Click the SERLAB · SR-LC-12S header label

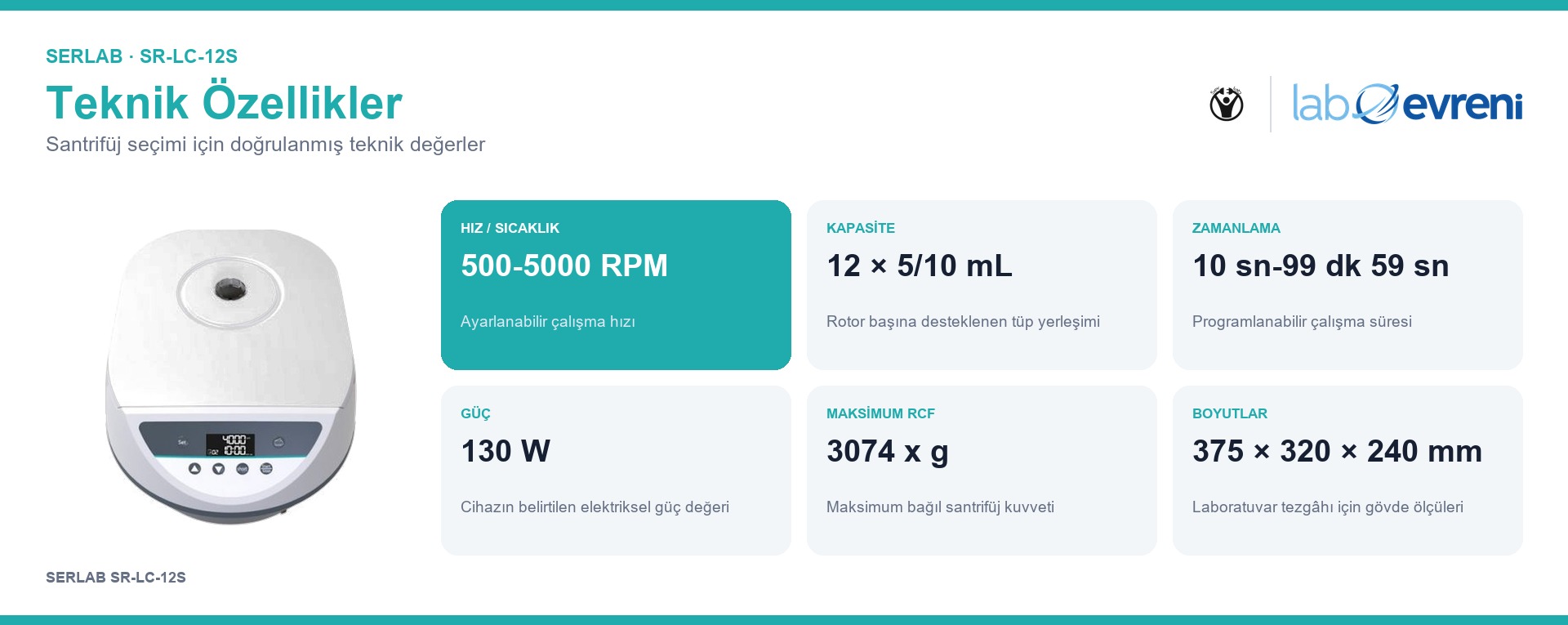pos(141,56)
